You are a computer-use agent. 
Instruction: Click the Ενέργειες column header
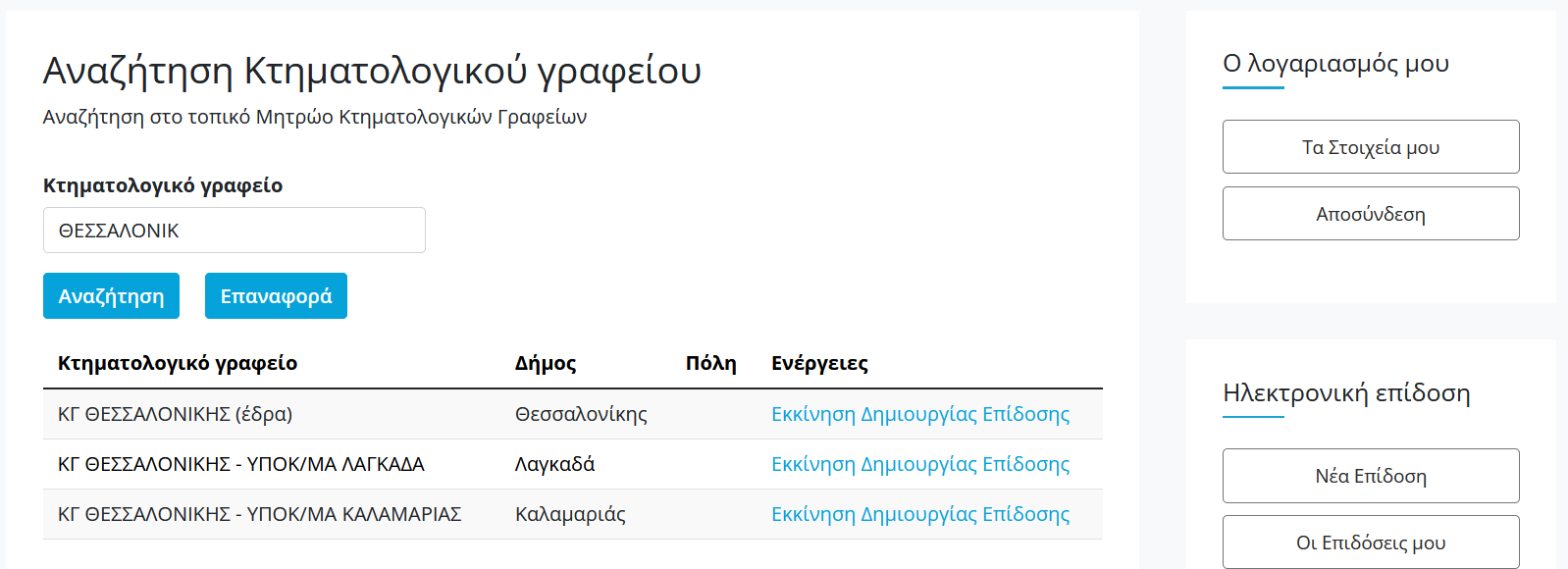[x=819, y=363]
